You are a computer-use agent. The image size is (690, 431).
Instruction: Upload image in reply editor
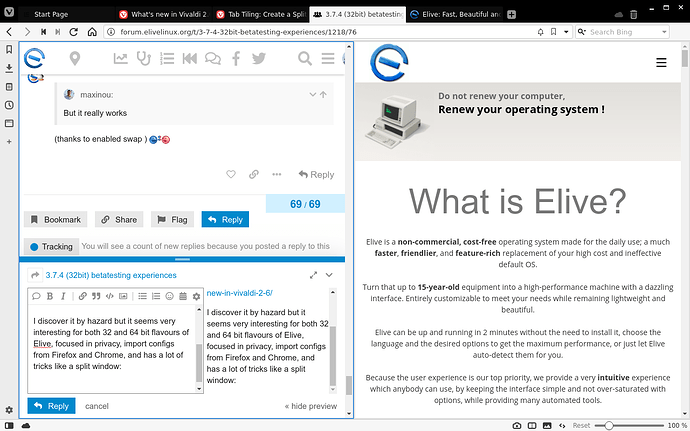point(123,296)
